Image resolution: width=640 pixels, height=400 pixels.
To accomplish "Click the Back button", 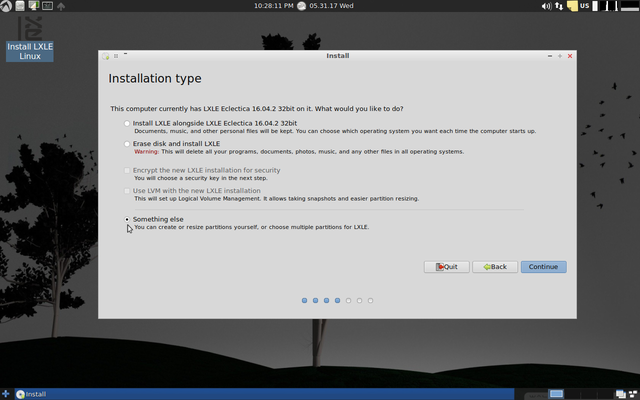I will pos(495,267).
